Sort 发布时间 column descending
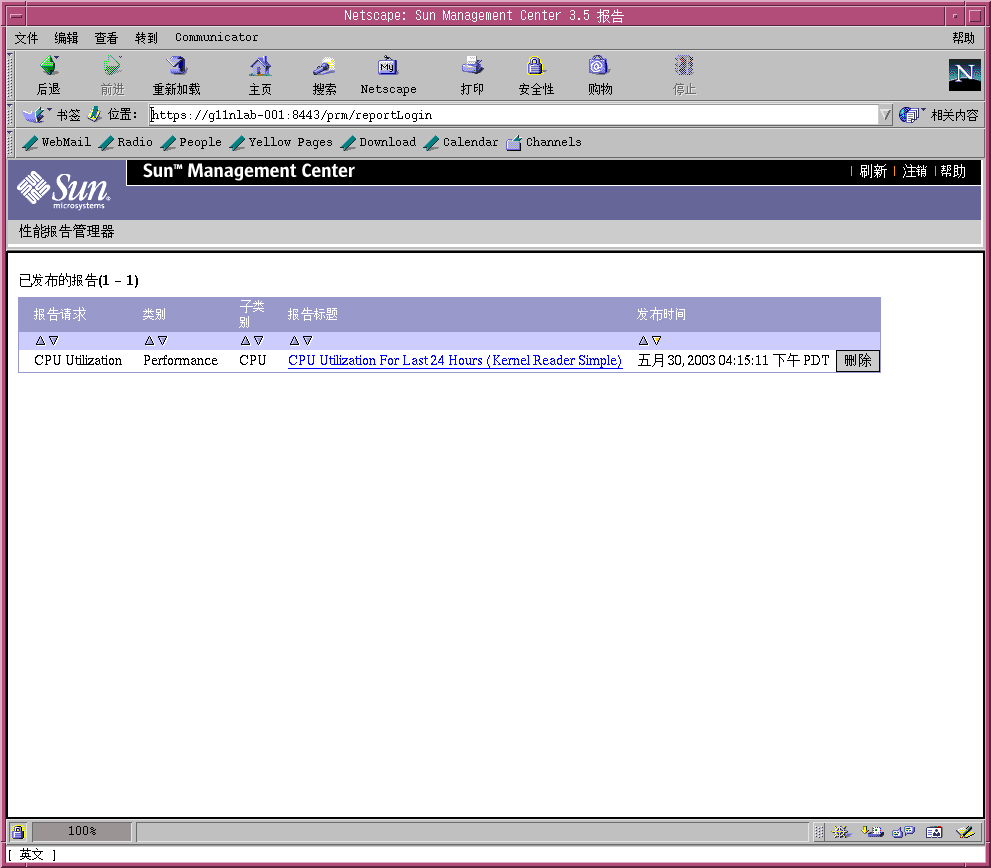991x868 pixels. [657, 340]
